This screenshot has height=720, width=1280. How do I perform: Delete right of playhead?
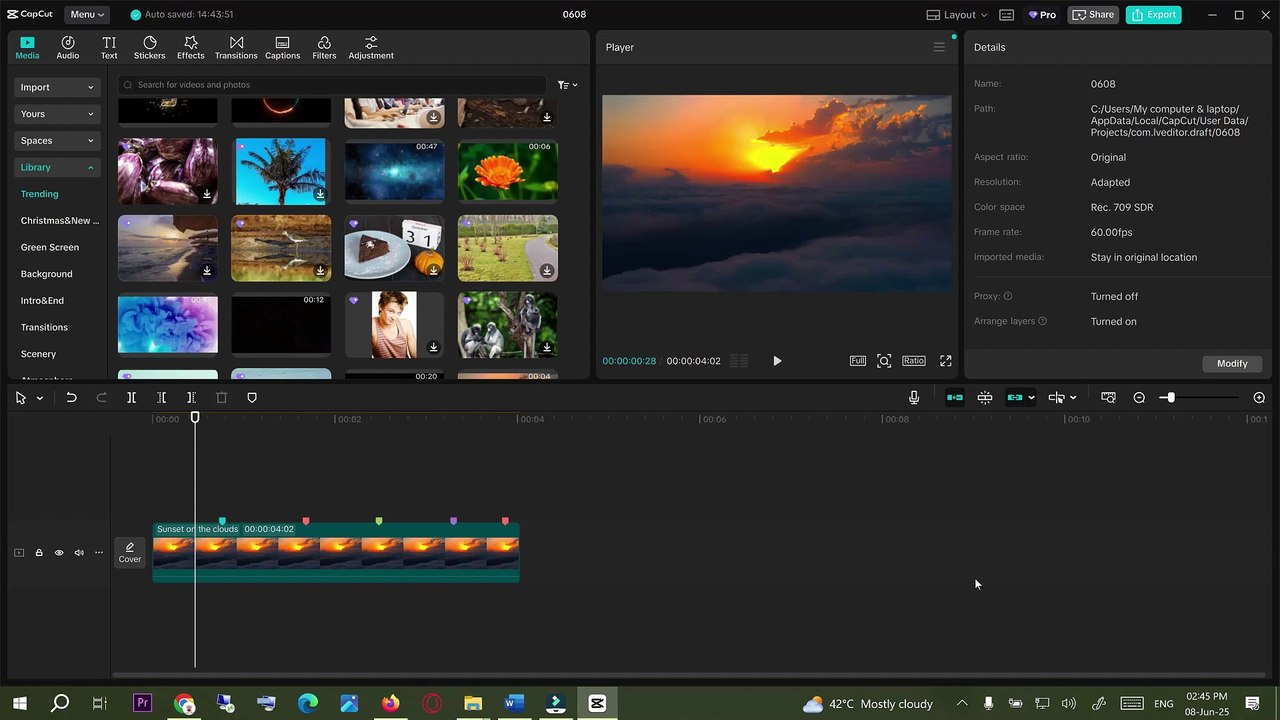tap(191, 398)
